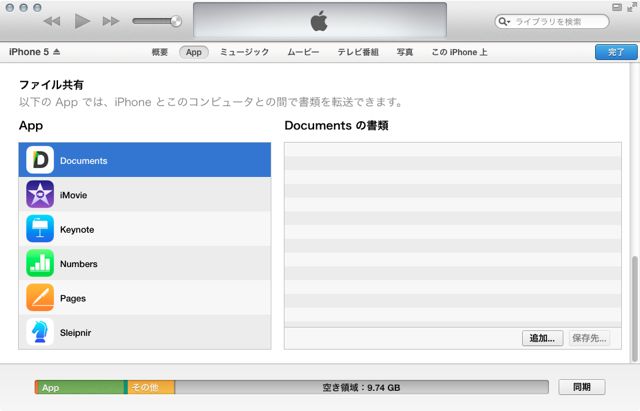Click the 同期 sync button
Screen dimensions: 640x411
582,387
